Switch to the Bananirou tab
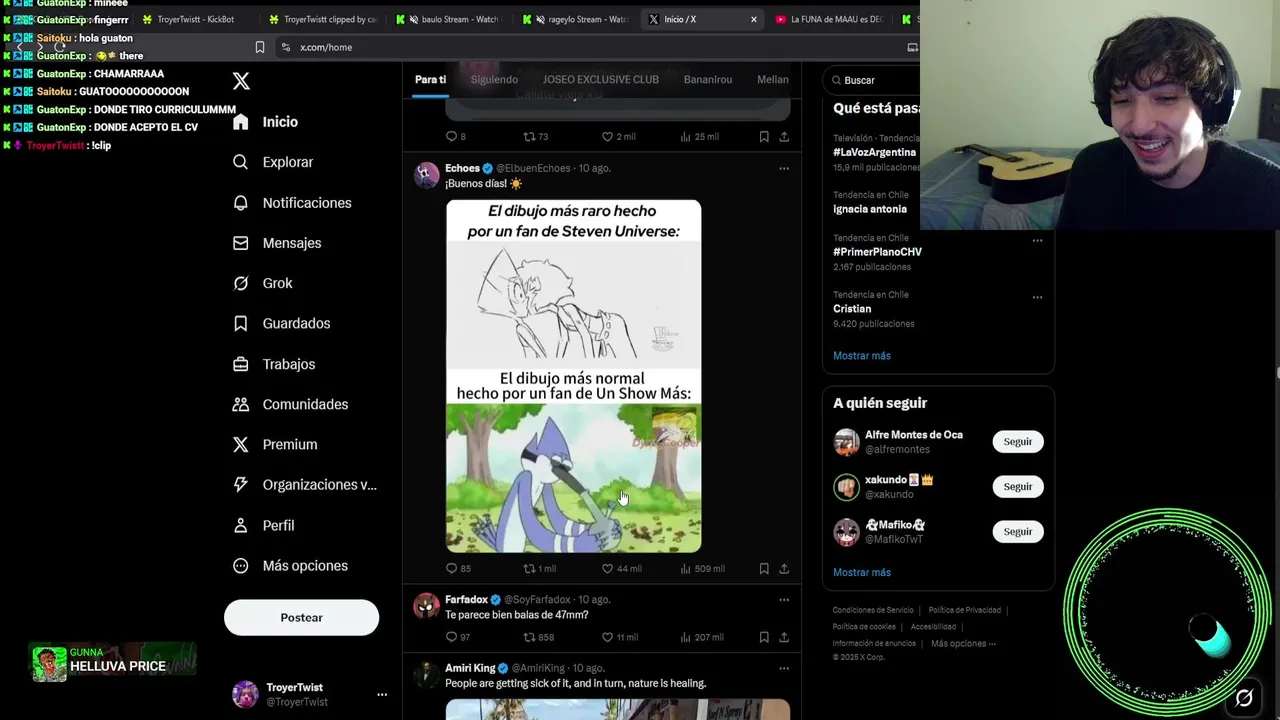The image size is (1280, 720). 708,80
